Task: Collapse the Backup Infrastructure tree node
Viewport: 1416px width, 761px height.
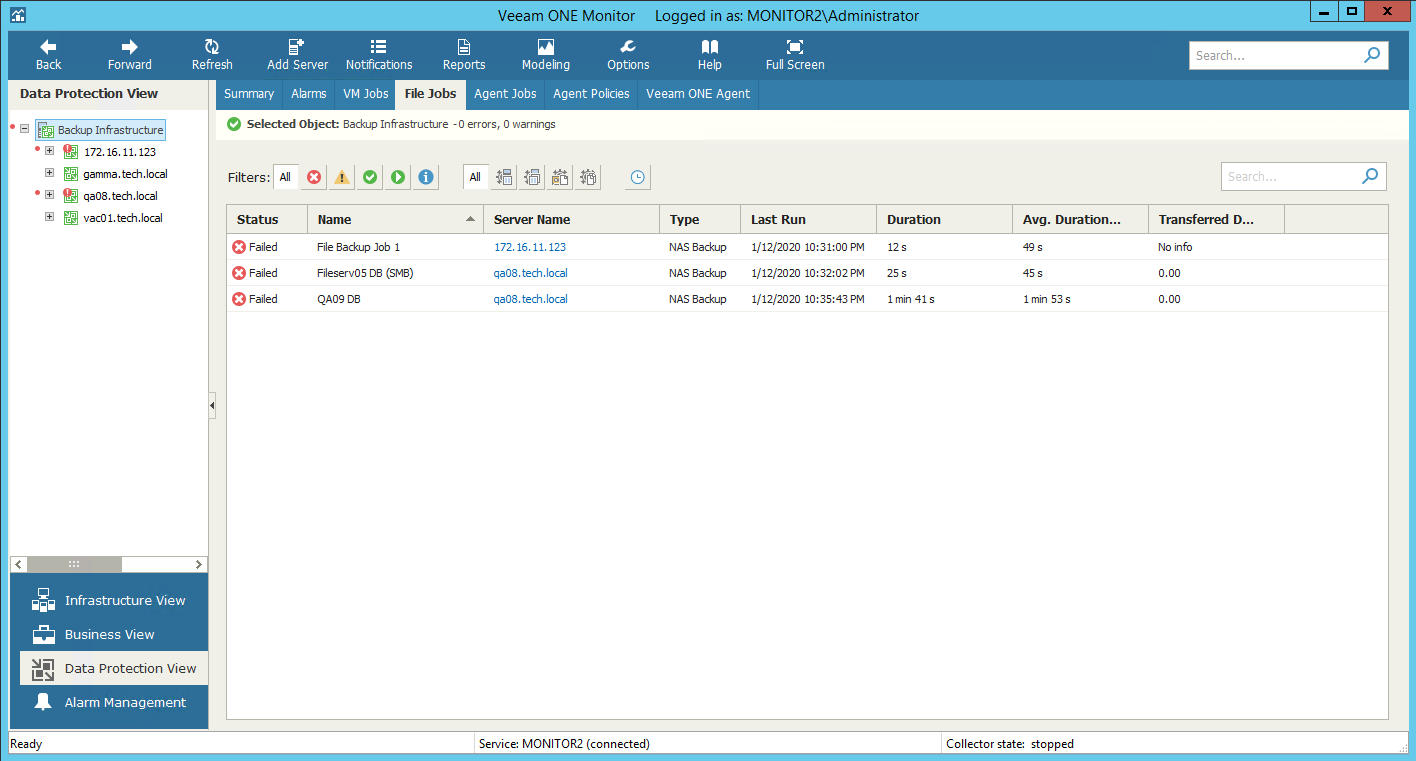Action: (24, 129)
